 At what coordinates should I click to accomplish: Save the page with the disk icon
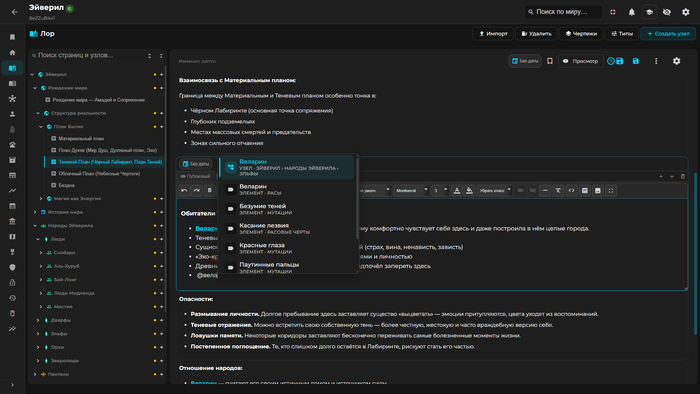pyautogui.click(x=636, y=61)
